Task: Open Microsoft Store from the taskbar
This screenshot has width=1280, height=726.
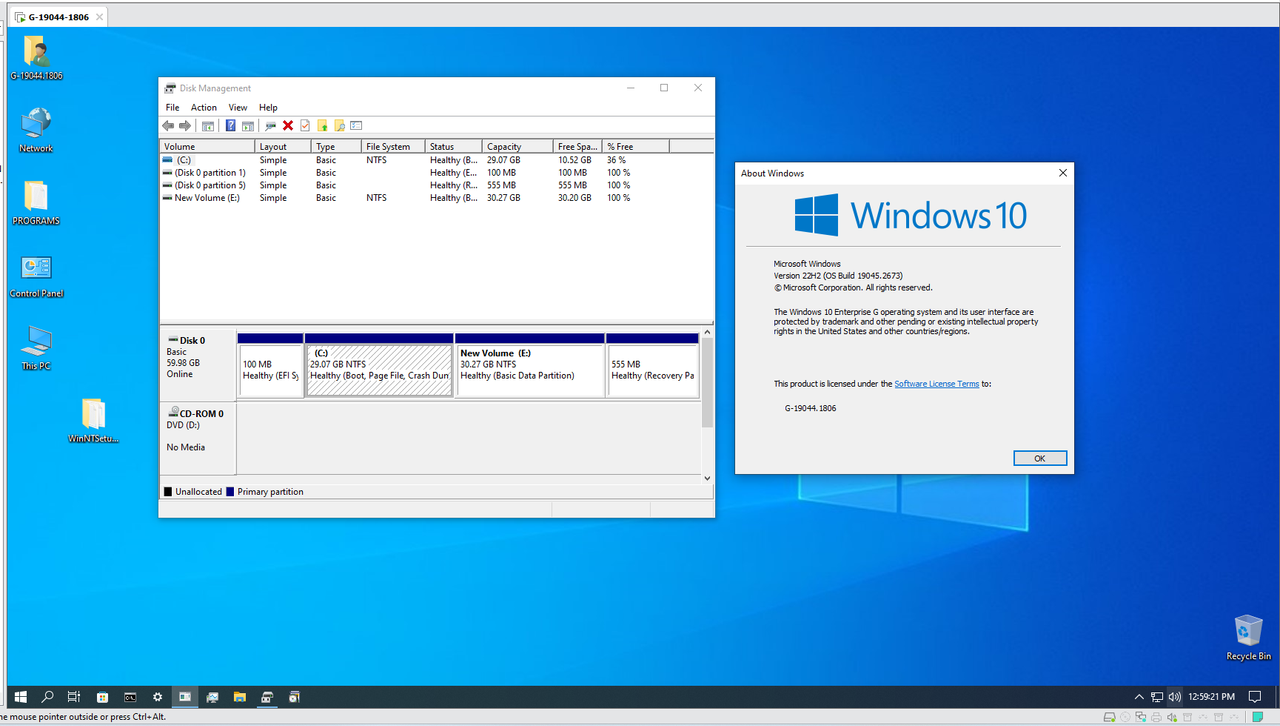Action: pyautogui.click(x=102, y=696)
